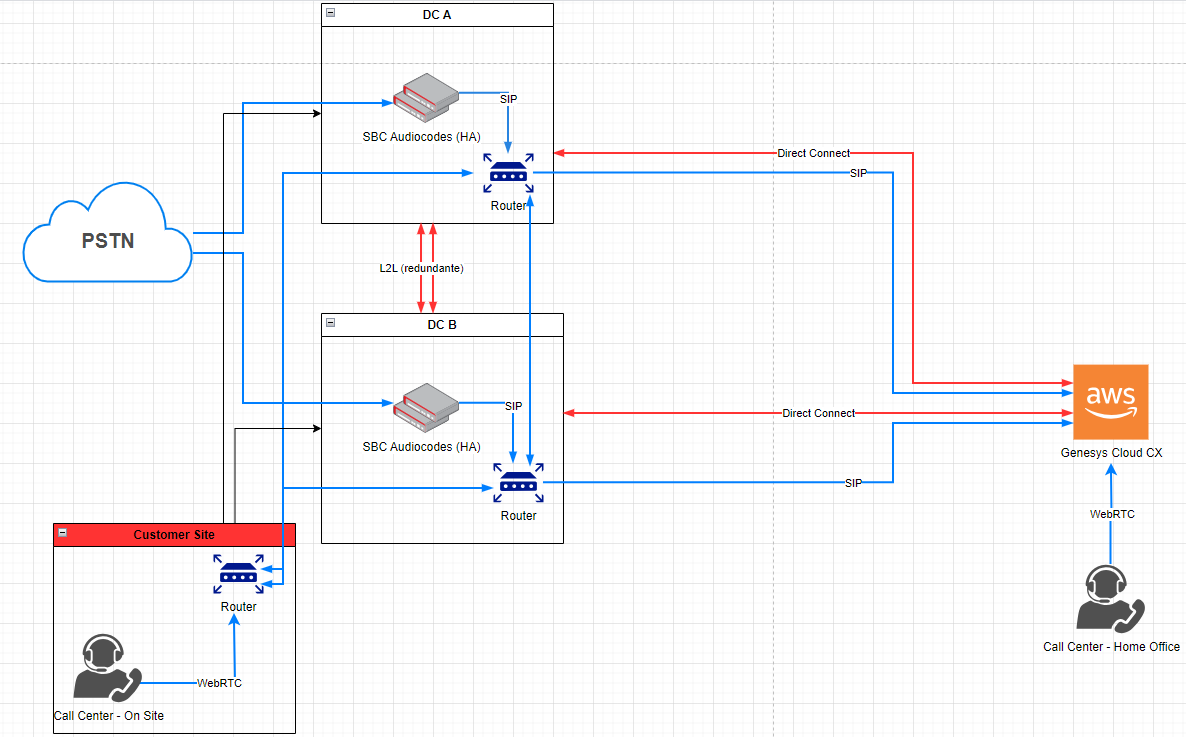
Task: Select the red Customer Site header bar
Action: 174,535
